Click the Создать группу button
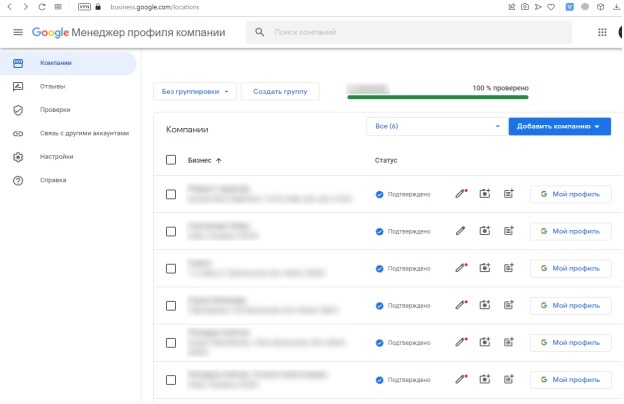The image size is (624, 404). [280, 92]
